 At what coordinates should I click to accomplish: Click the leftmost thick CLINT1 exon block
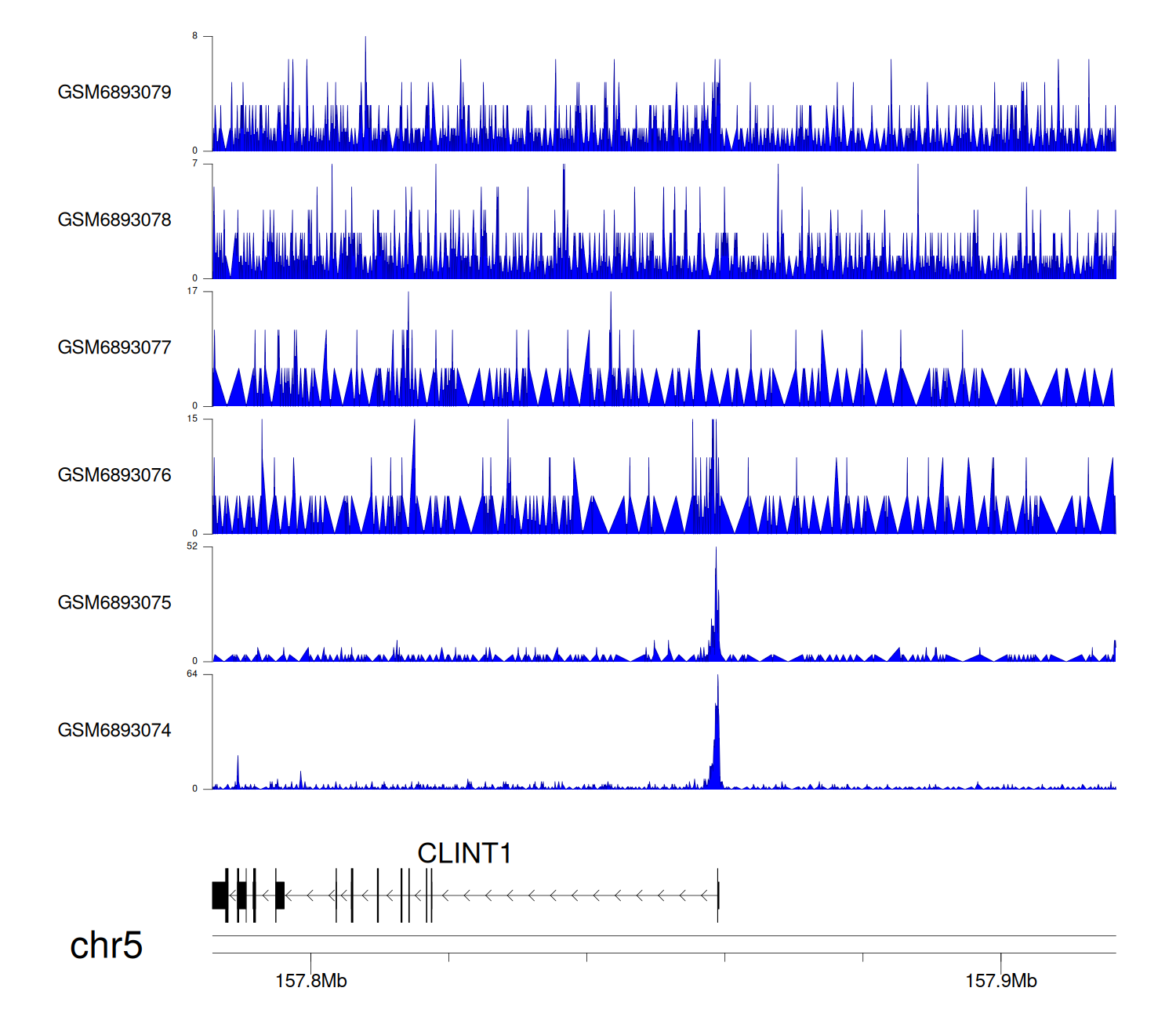[x=220, y=895]
